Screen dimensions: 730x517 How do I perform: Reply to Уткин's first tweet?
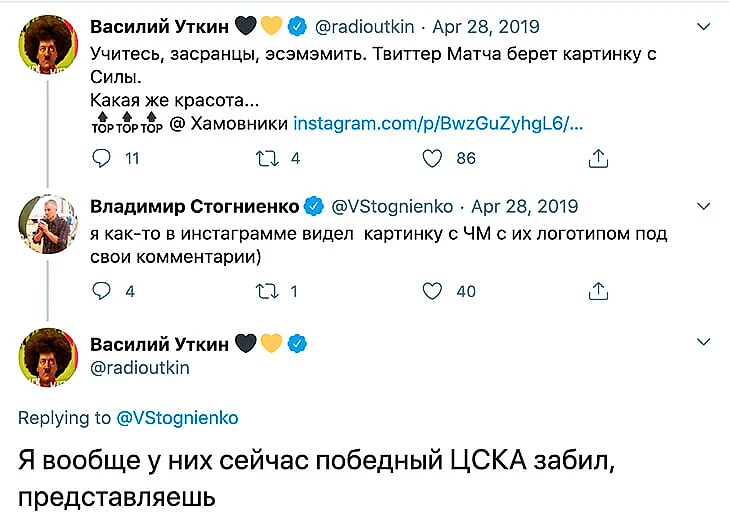(102, 158)
